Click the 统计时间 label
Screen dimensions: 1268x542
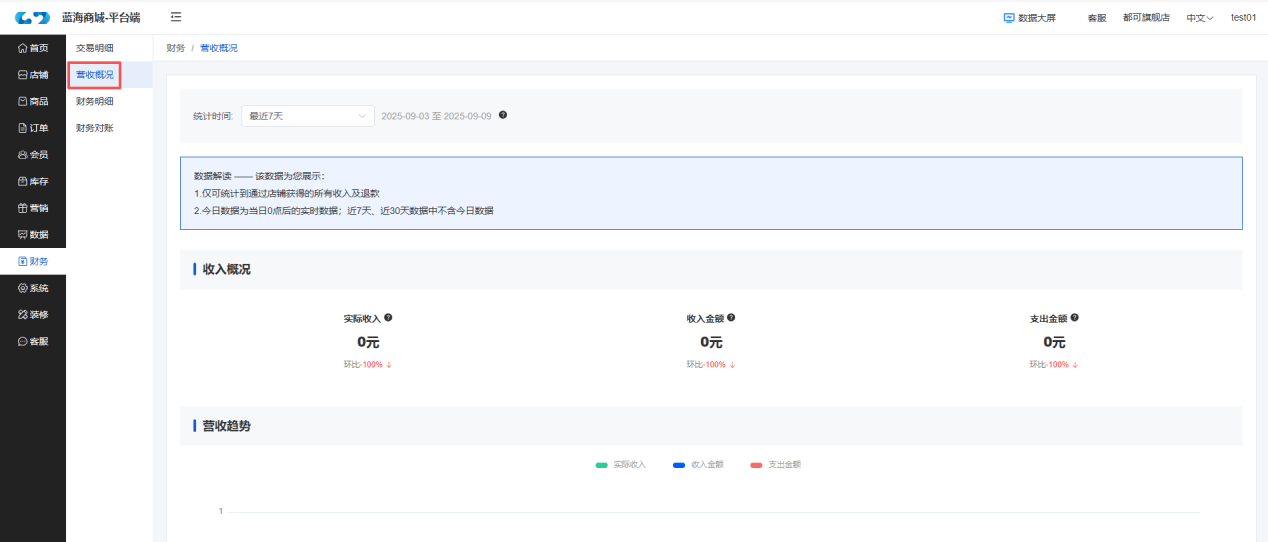point(213,116)
